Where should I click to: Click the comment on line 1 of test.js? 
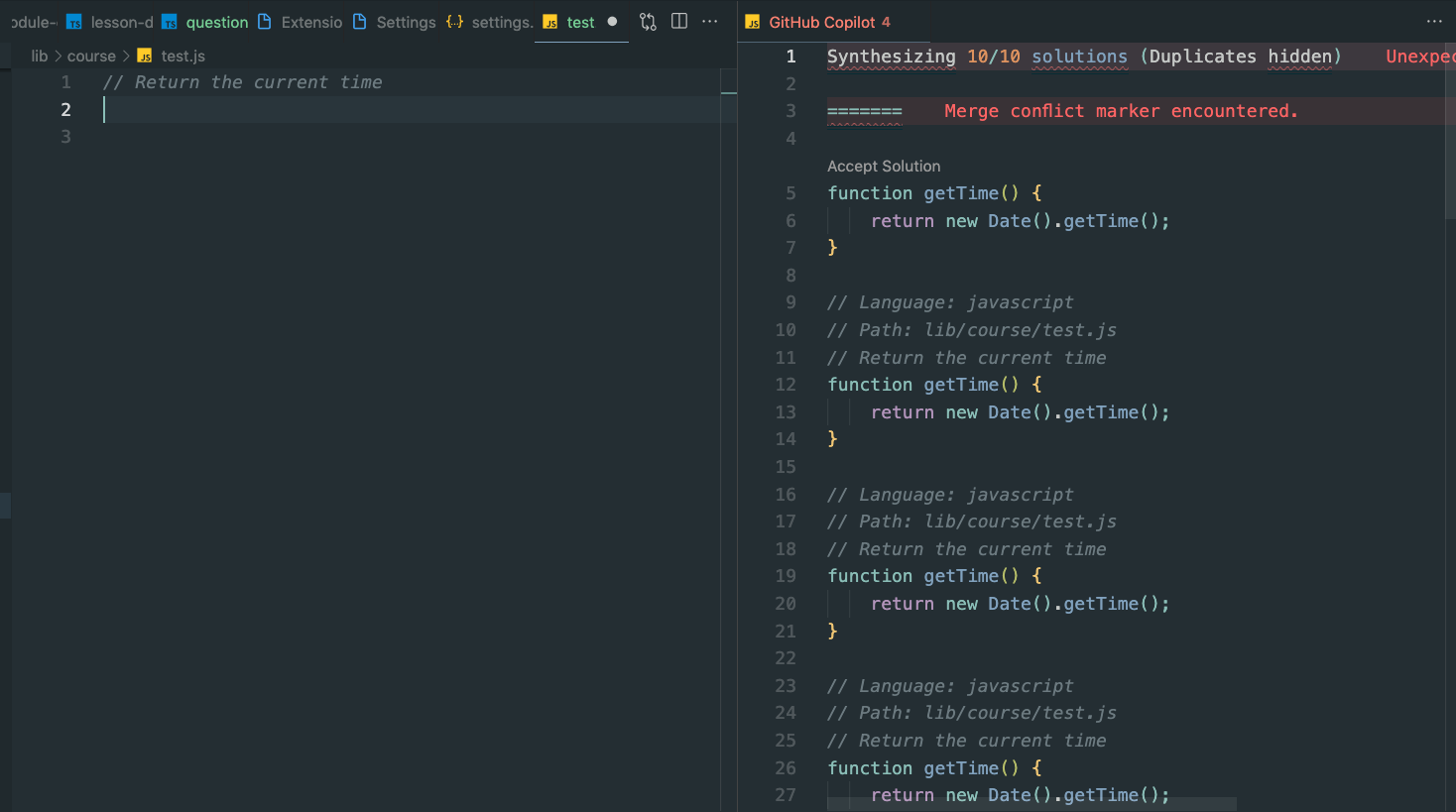[x=243, y=82]
